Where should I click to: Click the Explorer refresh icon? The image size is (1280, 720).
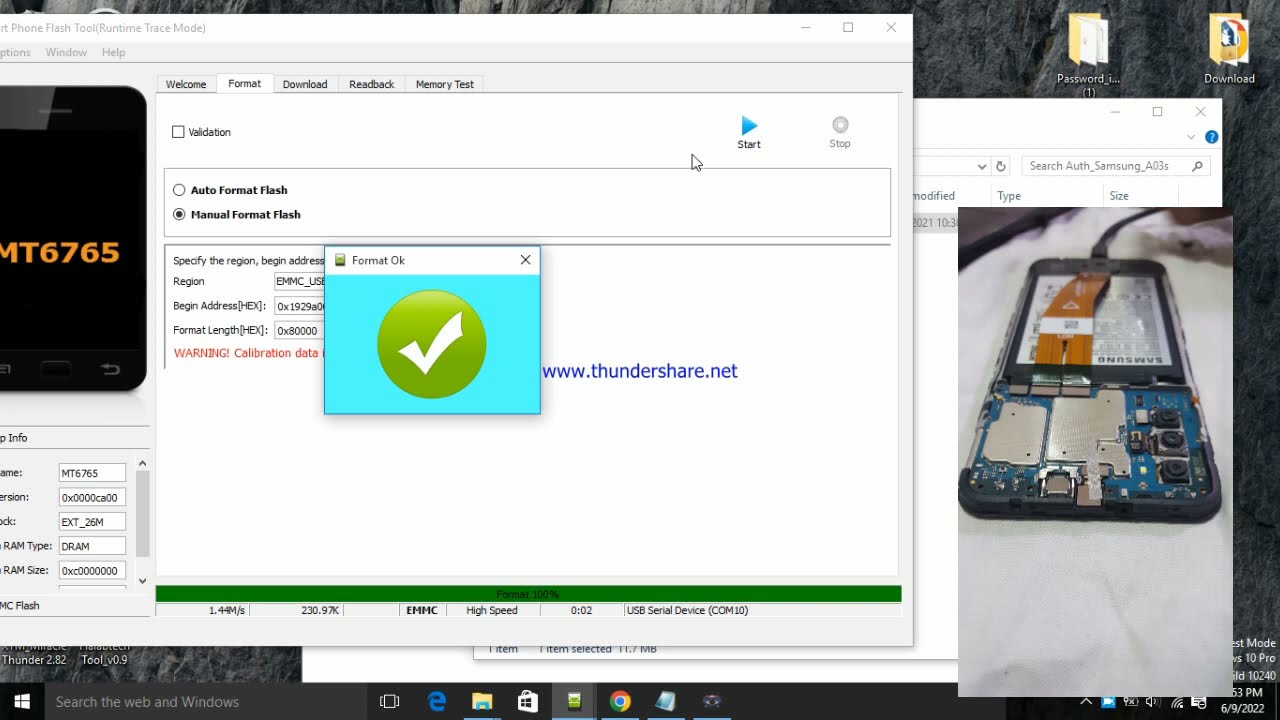coord(1001,166)
